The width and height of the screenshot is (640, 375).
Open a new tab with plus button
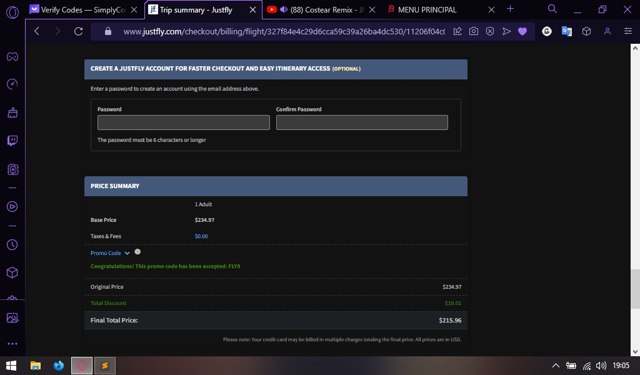510,9
